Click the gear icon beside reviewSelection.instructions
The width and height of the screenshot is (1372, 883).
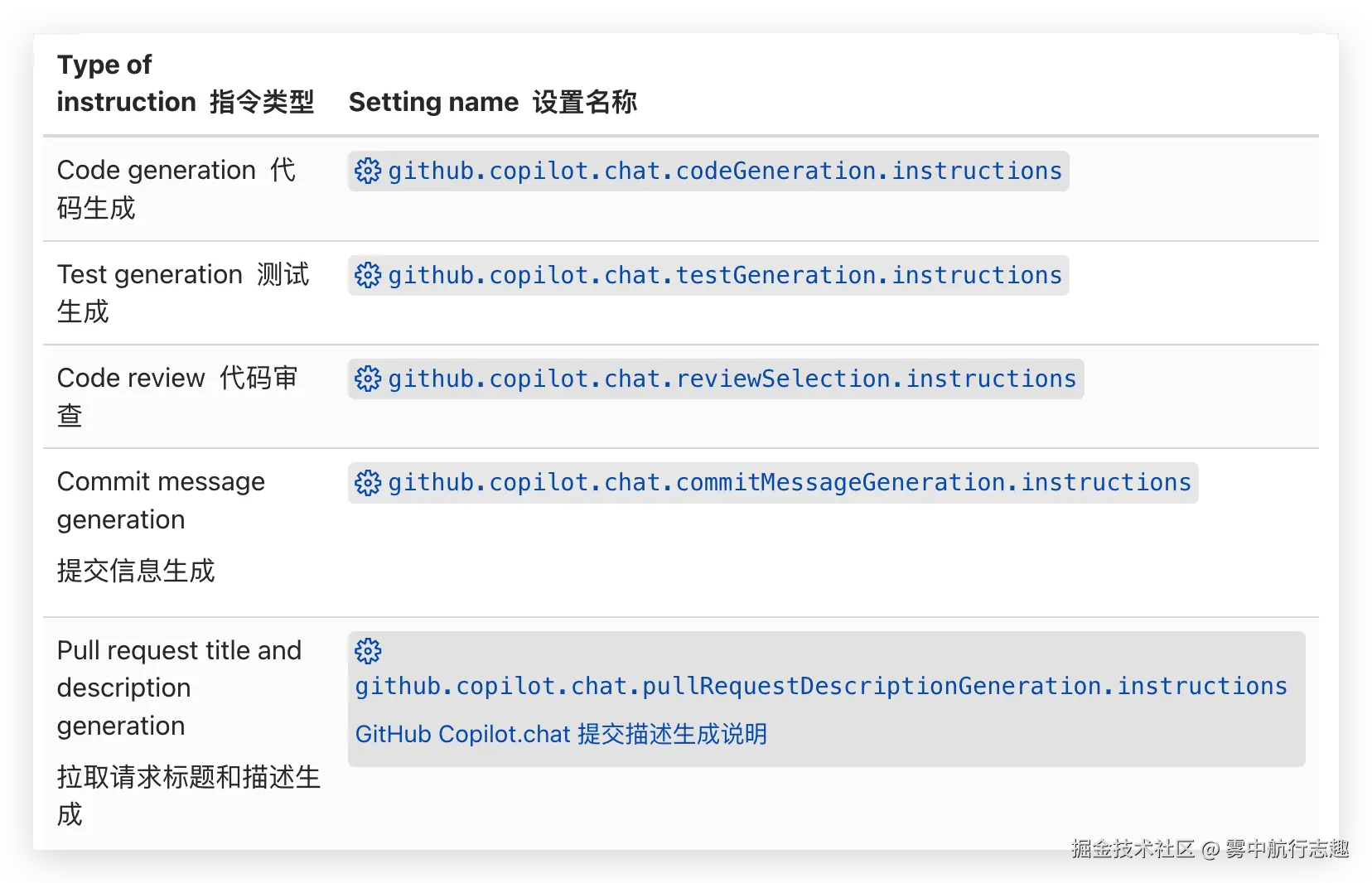pos(368,379)
